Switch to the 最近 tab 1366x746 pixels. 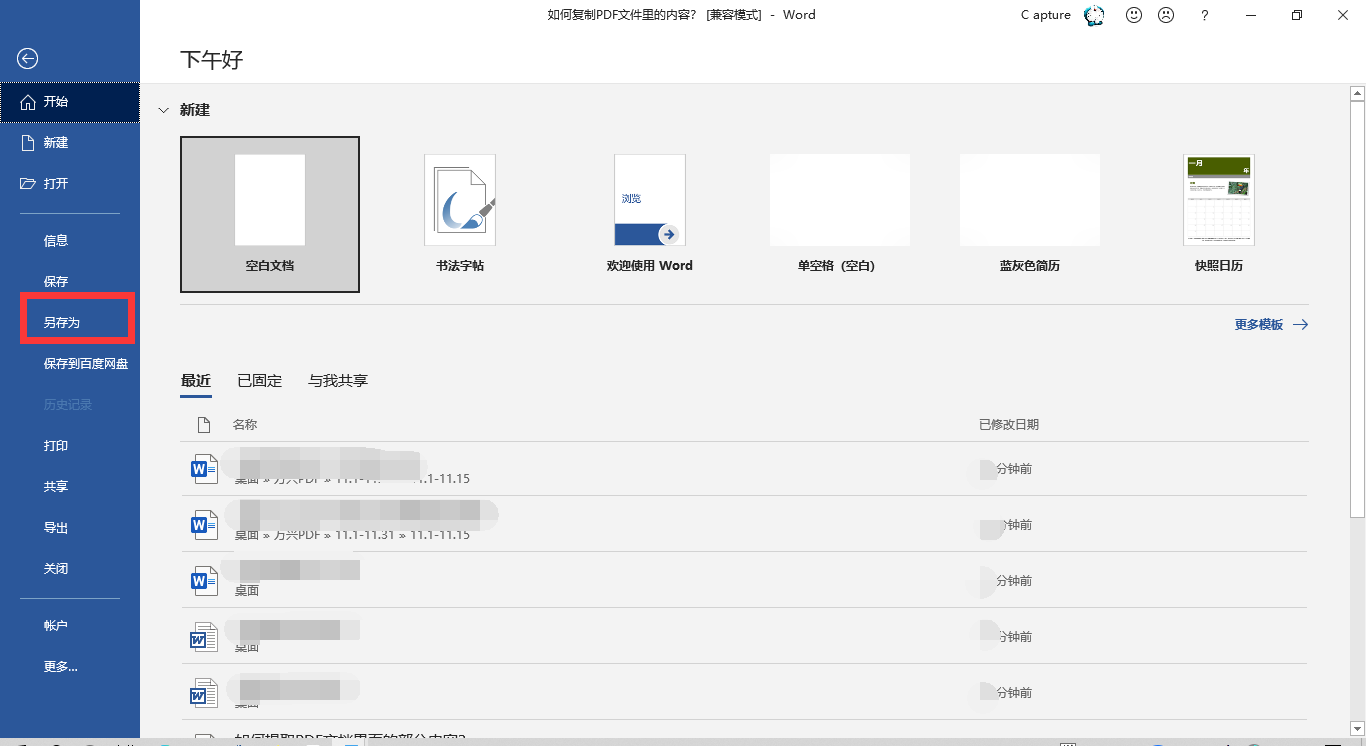196,381
